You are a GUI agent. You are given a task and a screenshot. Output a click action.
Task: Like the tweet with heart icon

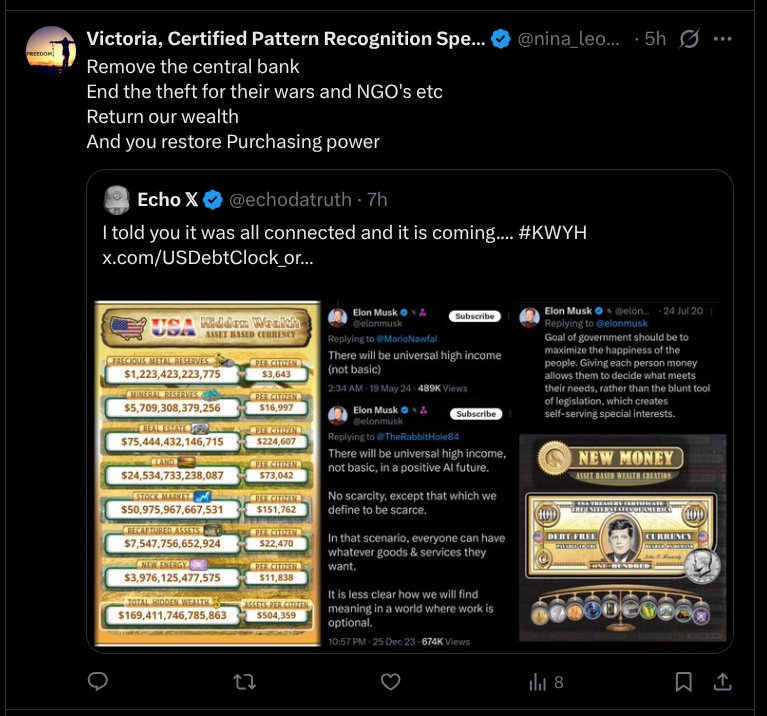click(390, 682)
